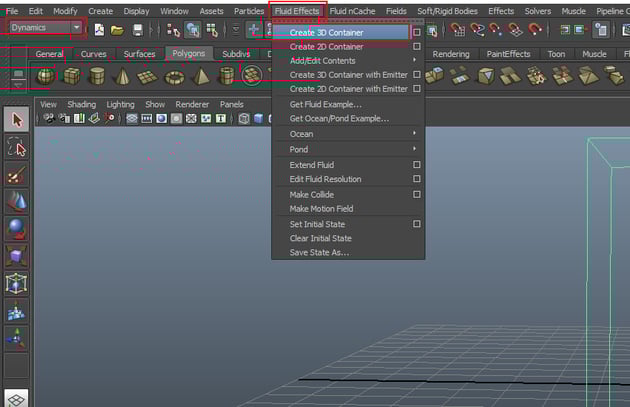Create a polygon cylinder from shelf
630x407 pixels.
(x=97, y=76)
